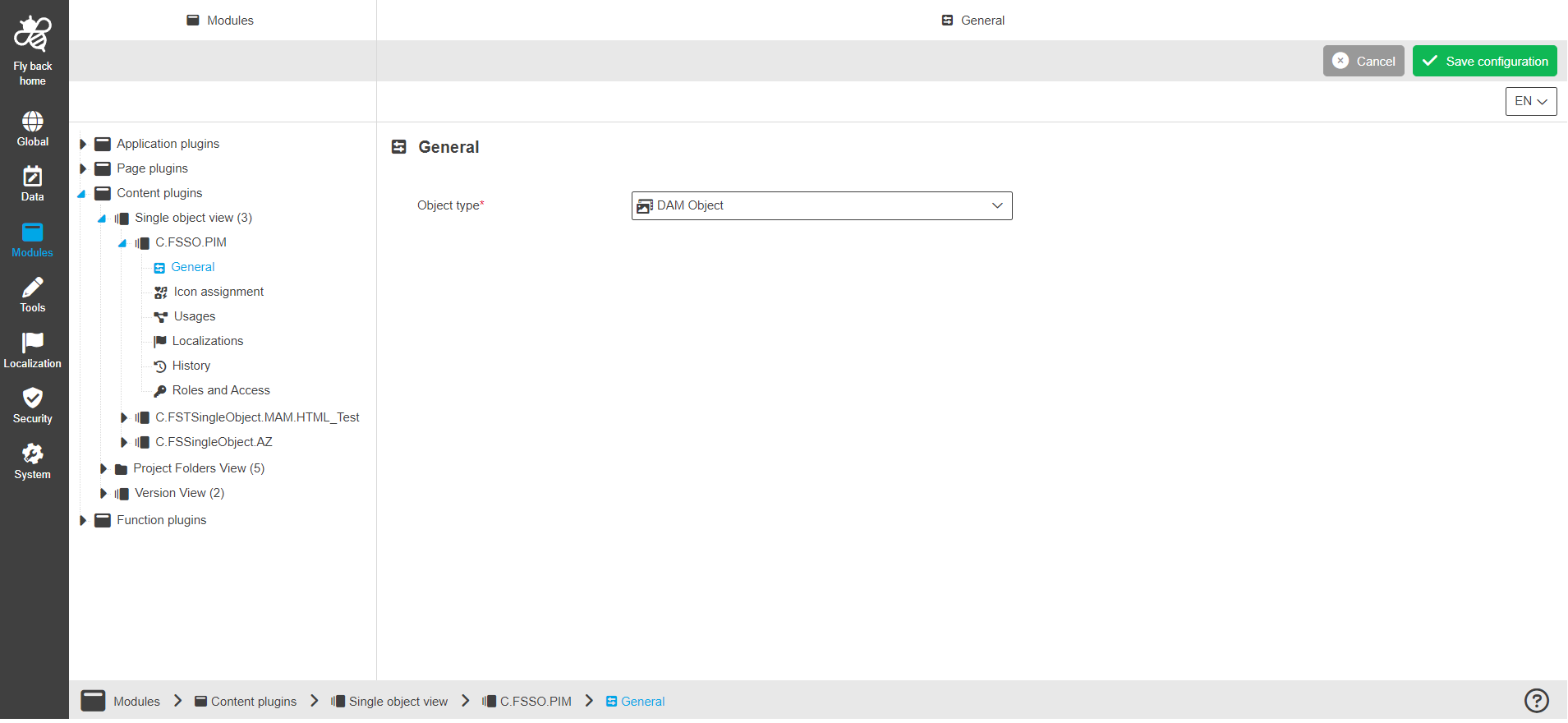Select C.FSSingleObject.AZ tree item
This screenshot has height=723, width=1568.
click(x=214, y=442)
